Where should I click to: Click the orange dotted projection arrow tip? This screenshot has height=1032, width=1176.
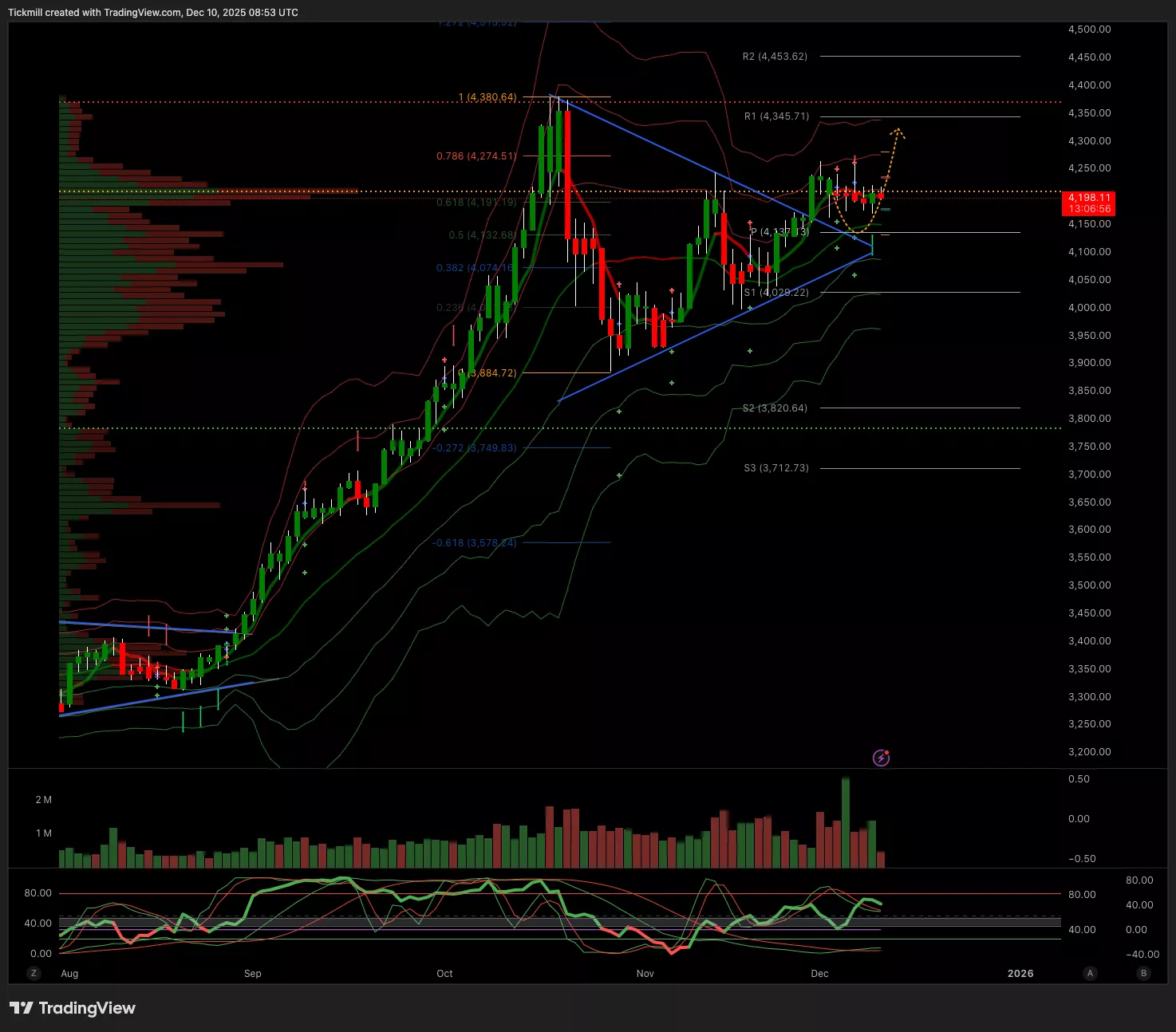[898, 130]
